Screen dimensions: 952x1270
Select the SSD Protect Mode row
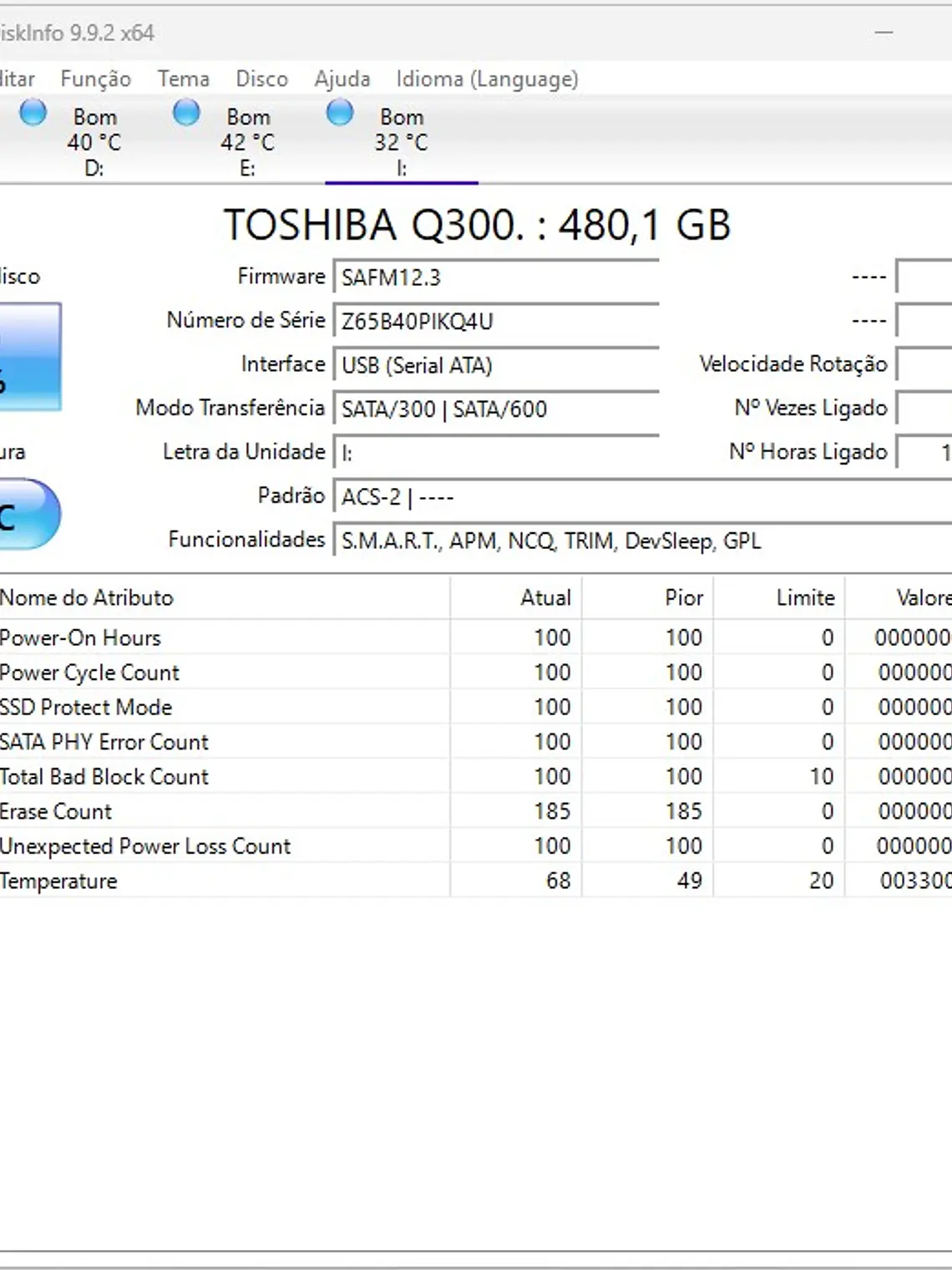pyautogui.click(x=476, y=707)
